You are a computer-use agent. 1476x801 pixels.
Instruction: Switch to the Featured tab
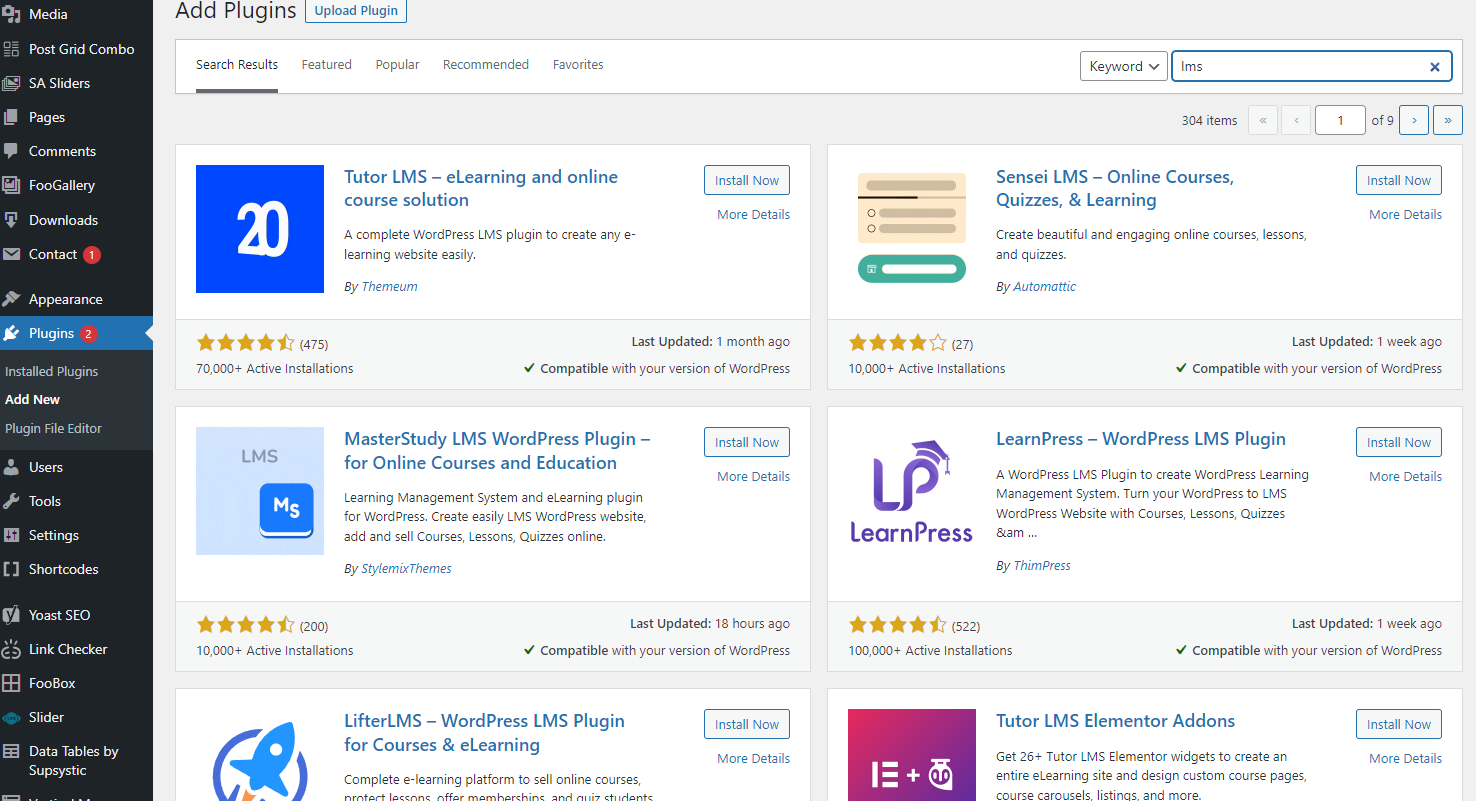pos(327,65)
